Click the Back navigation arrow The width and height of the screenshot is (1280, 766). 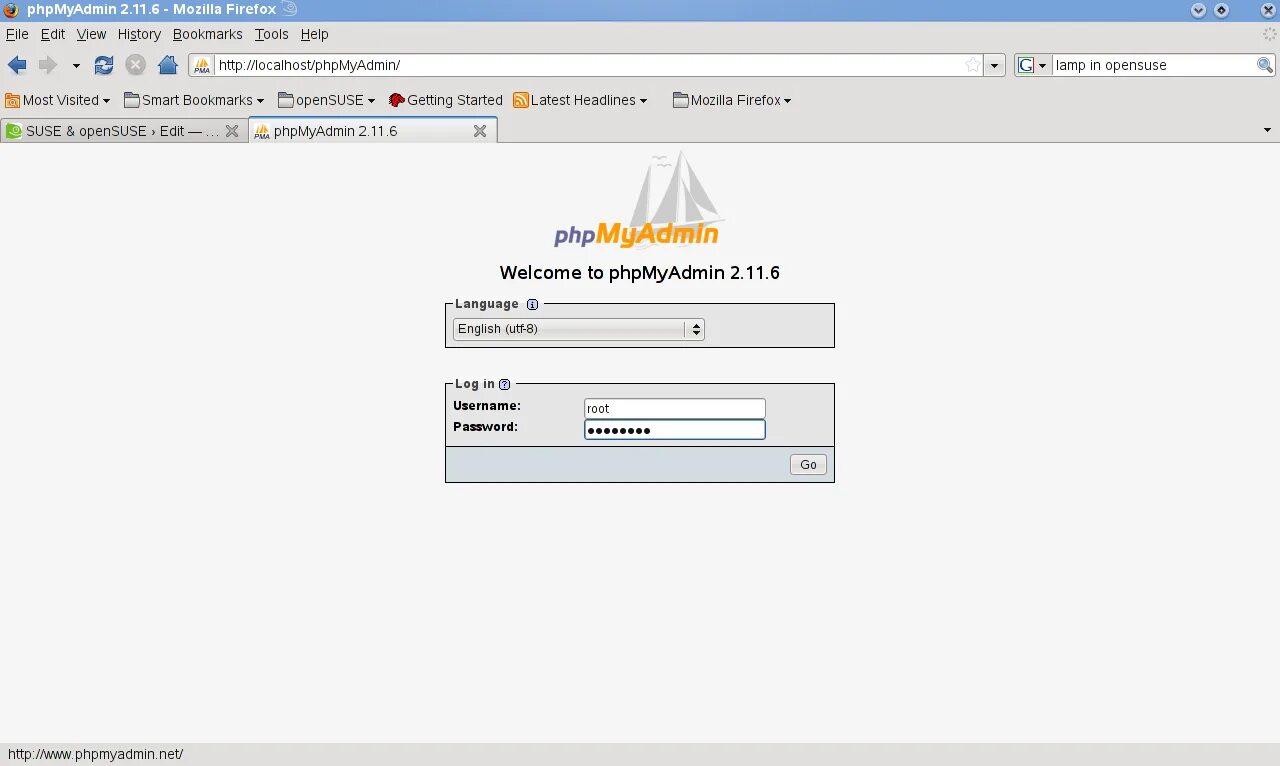pos(17,65)
